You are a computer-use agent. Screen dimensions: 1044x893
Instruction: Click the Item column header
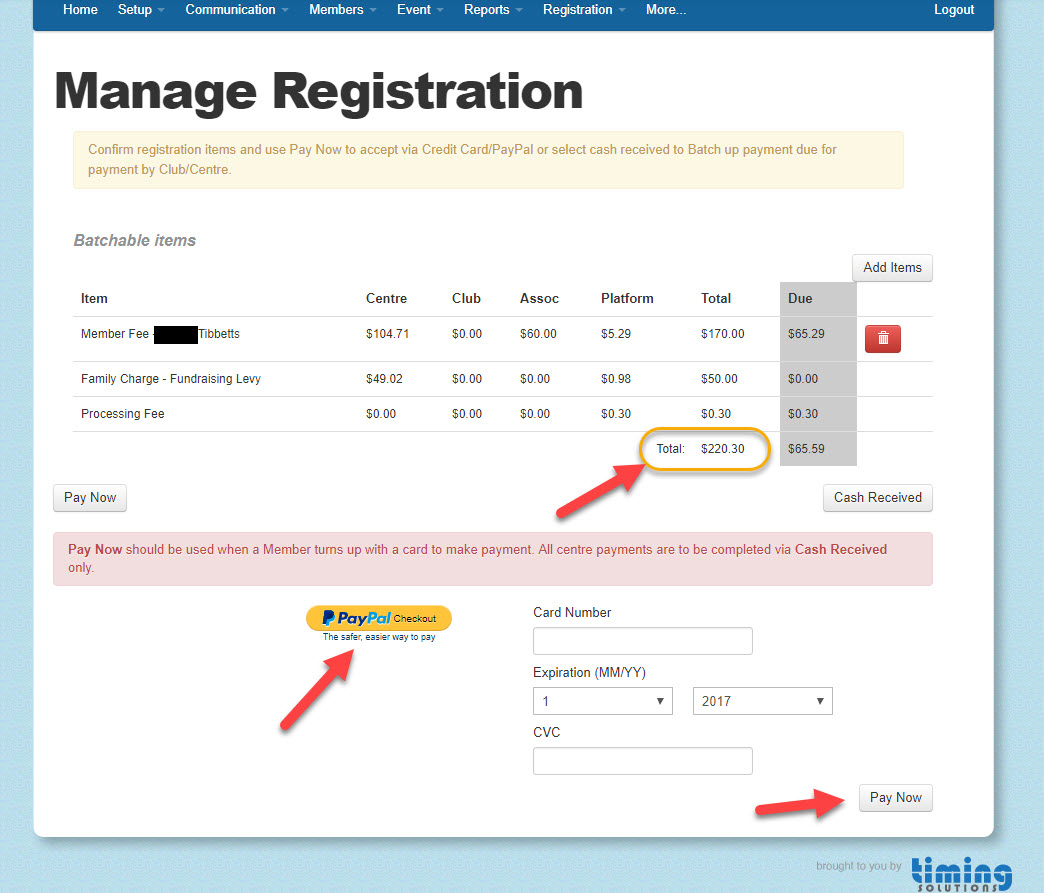click(94, 298)
